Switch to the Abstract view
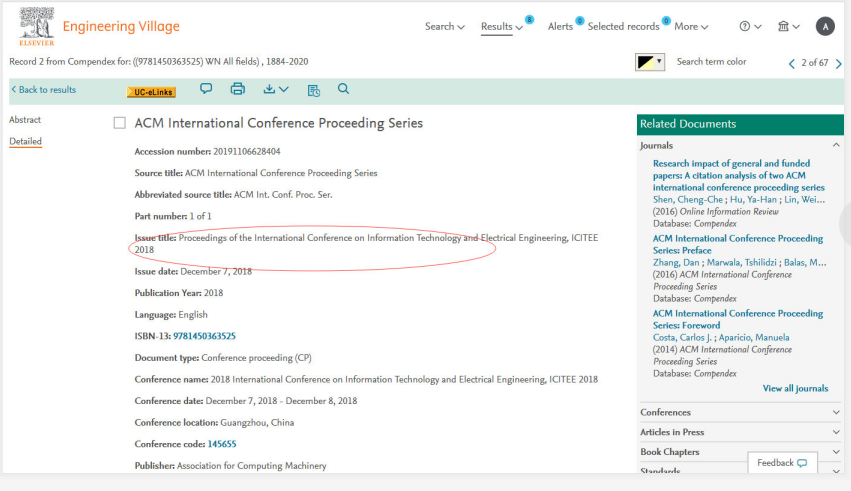 25,120
